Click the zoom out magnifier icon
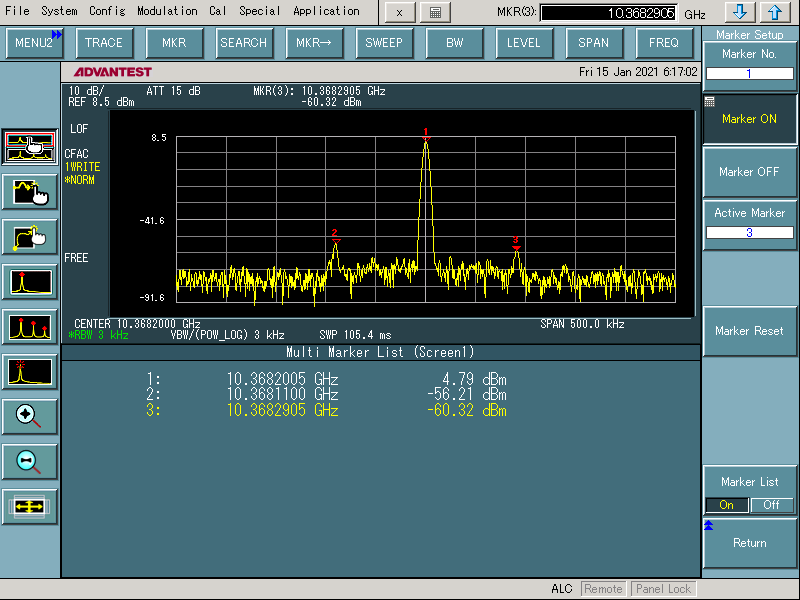 (30, 461)
